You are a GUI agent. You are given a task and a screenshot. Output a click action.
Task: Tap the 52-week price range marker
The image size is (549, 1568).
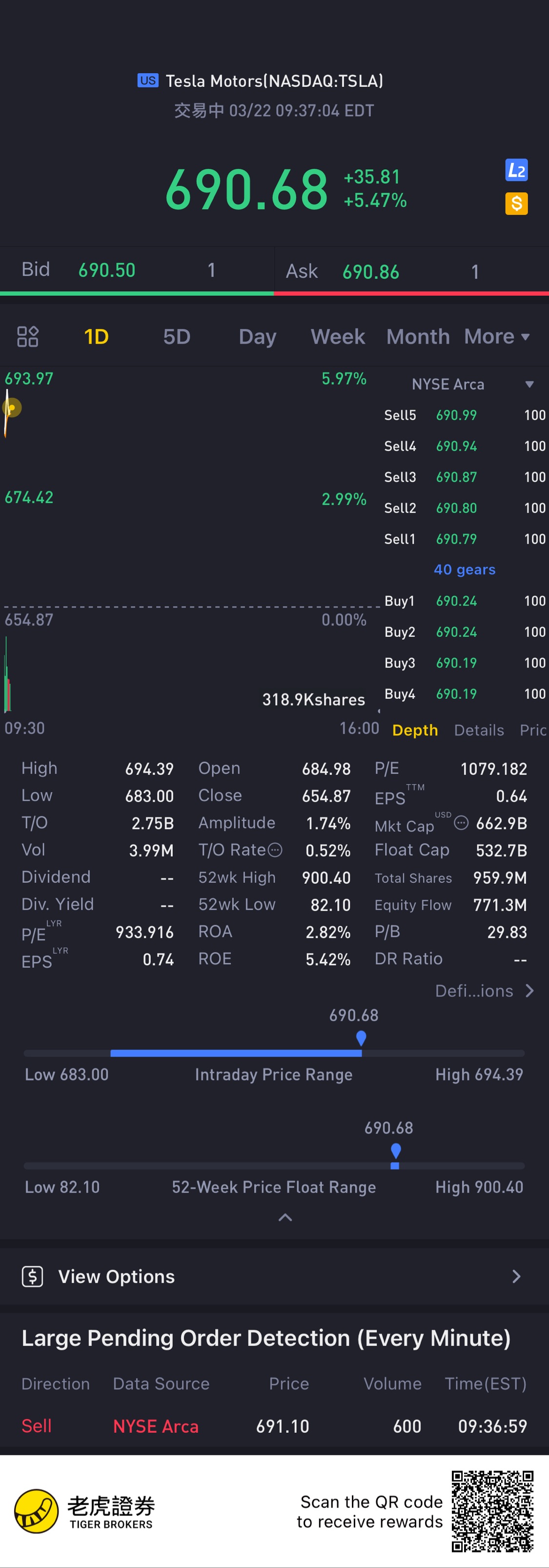[x=396, y=1151]
